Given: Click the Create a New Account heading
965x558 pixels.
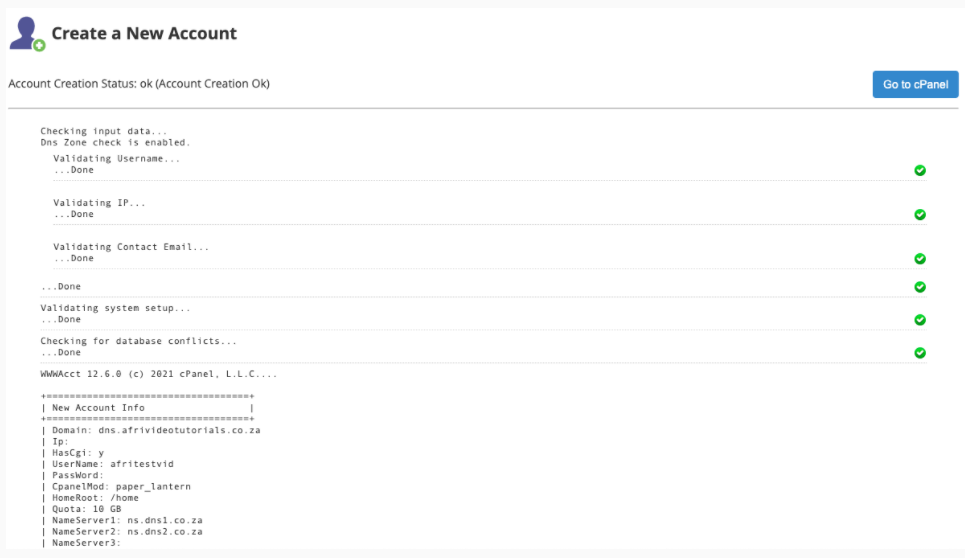Looking at the screenshot, I should click(x=144, y=34).
